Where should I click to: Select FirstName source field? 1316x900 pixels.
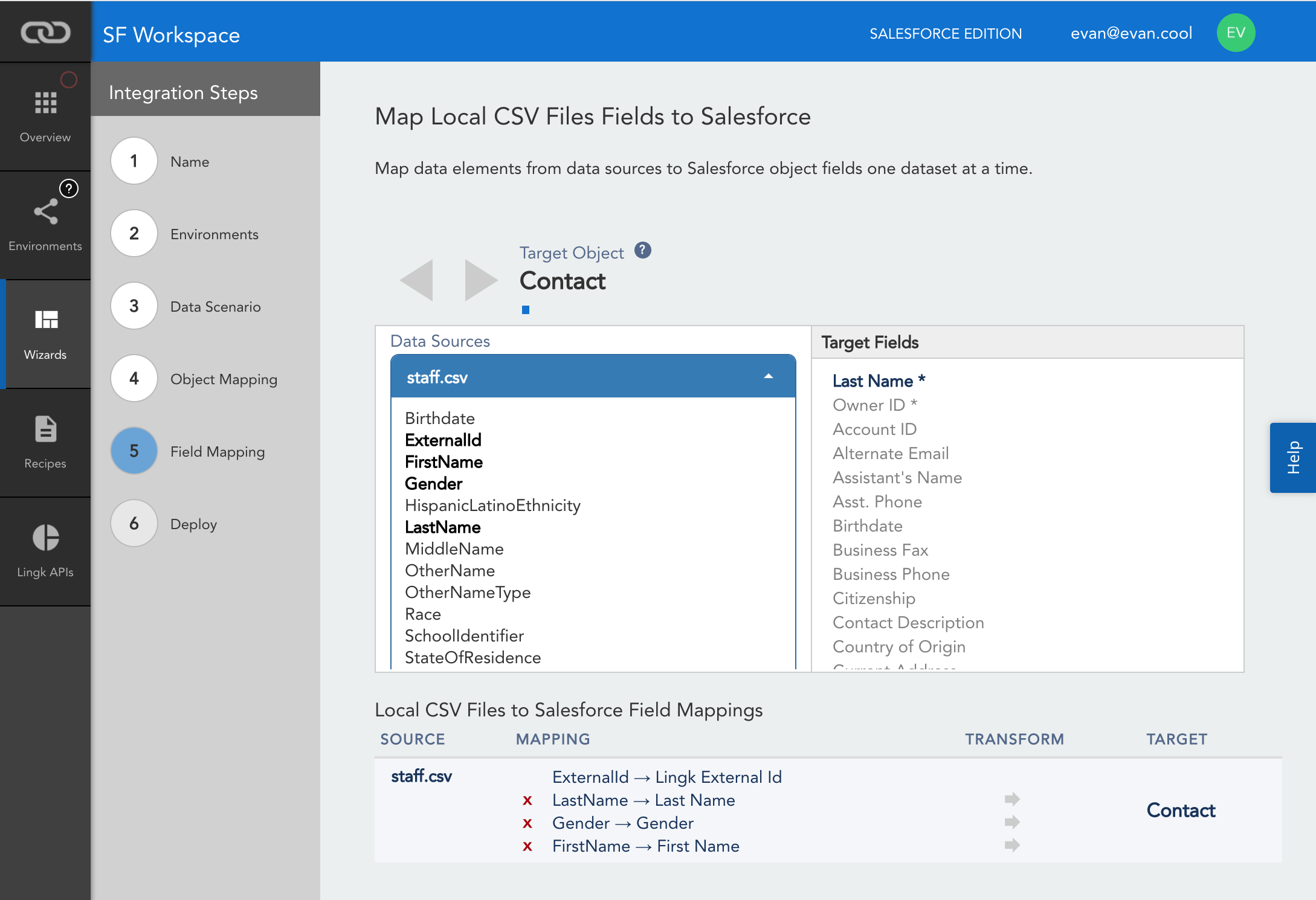pyautogui.click(x=444, y=461)
